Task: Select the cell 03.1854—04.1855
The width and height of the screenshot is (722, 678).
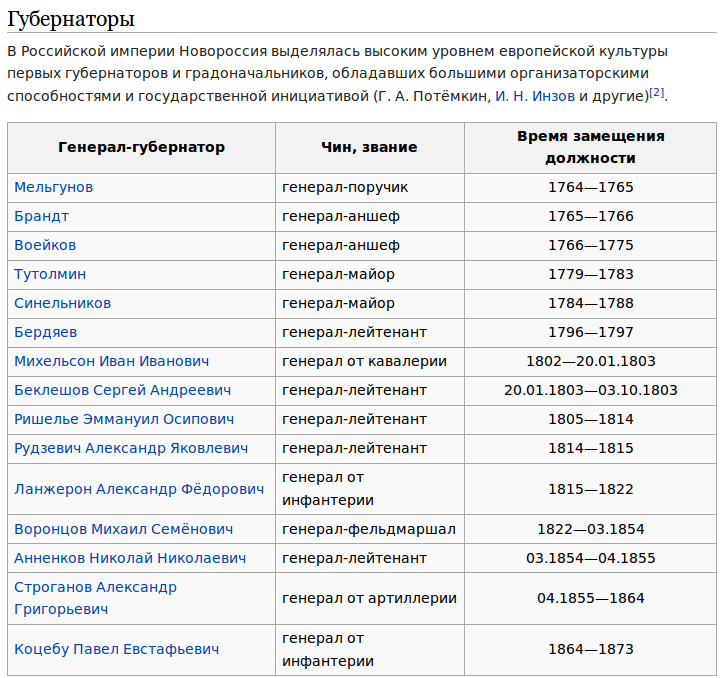Action: coord(591,558)
